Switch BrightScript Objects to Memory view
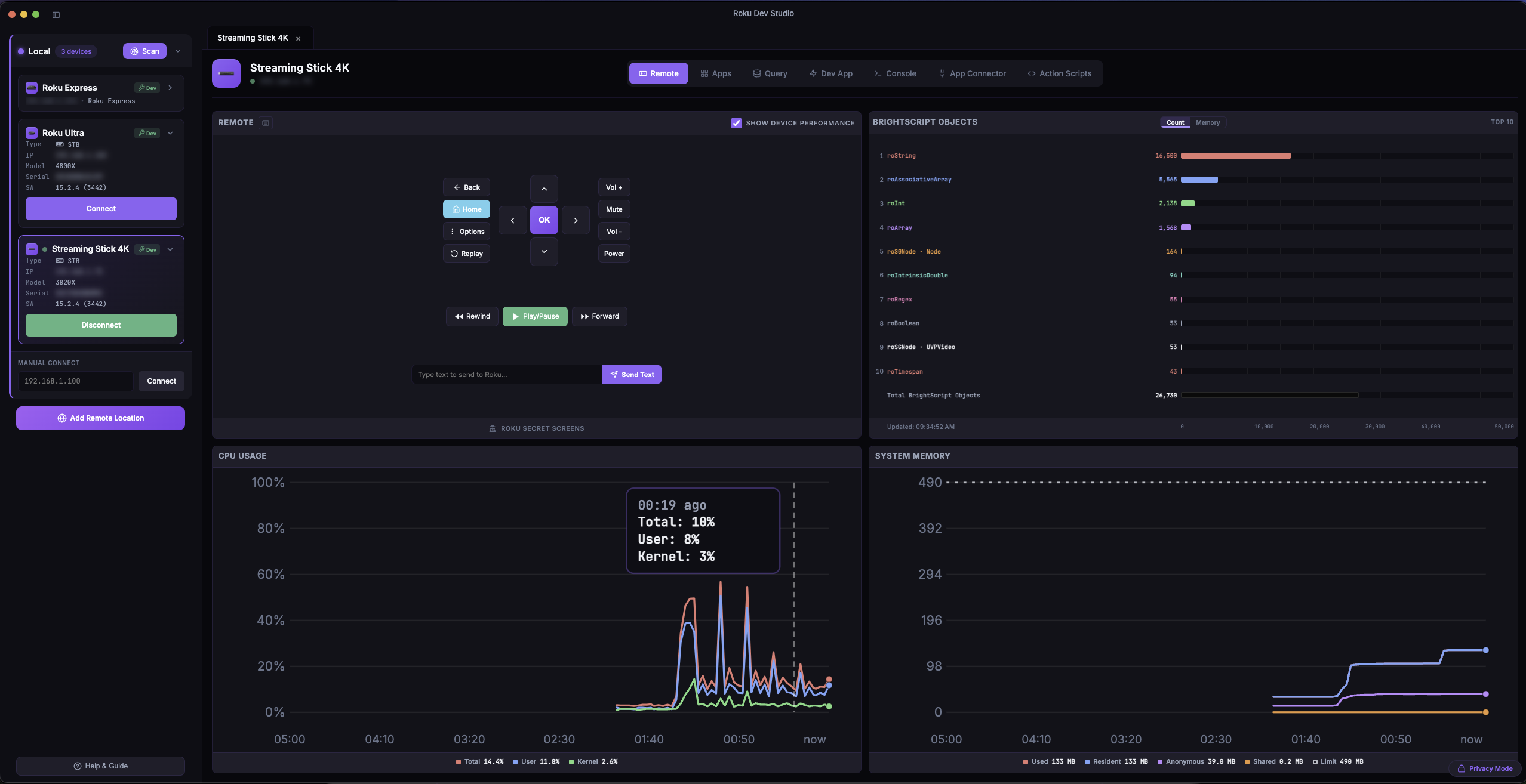 (1208, 122)
